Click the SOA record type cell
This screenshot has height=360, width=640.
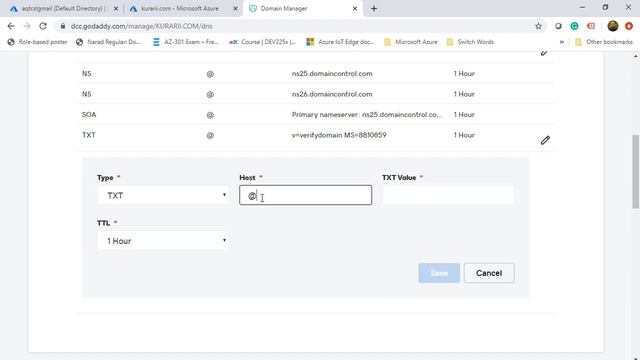pos(89,115)
